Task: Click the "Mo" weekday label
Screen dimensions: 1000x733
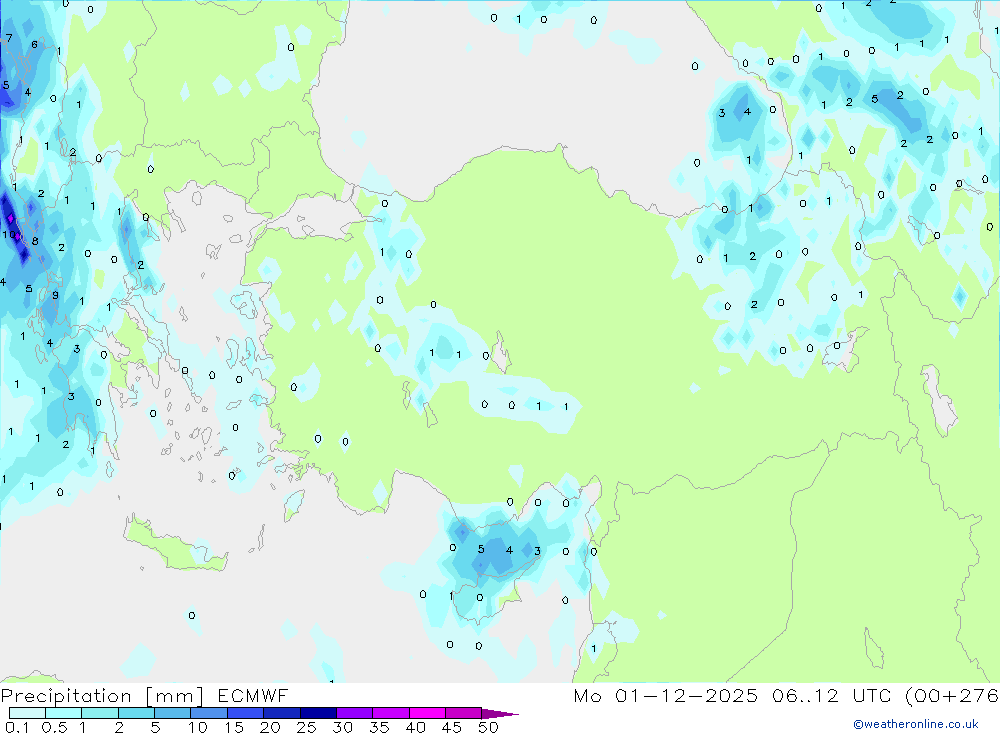Action: click(587, 695)
